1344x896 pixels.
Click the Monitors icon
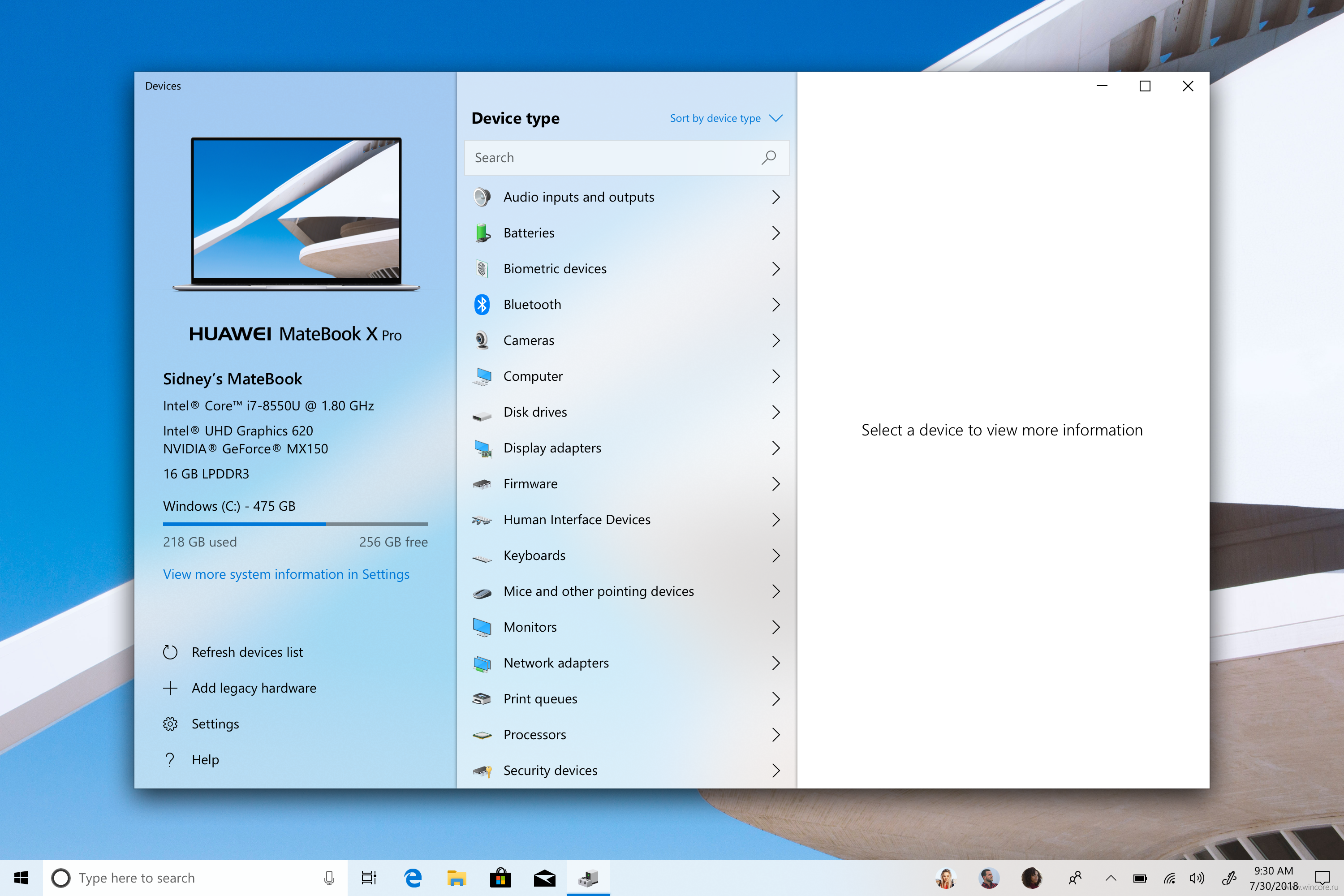coord(482,628)
